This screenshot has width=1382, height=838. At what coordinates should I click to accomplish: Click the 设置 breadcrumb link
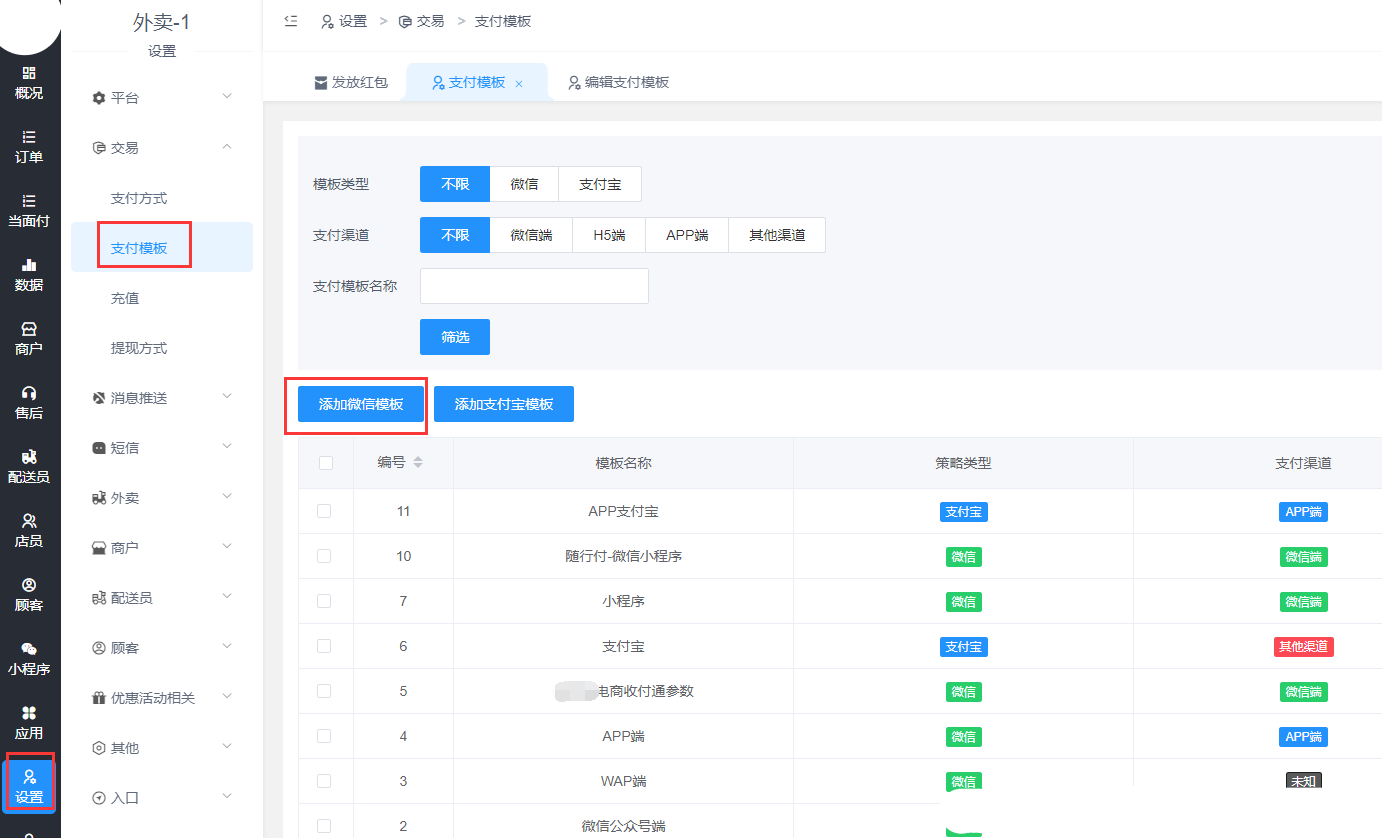(344, 21)
